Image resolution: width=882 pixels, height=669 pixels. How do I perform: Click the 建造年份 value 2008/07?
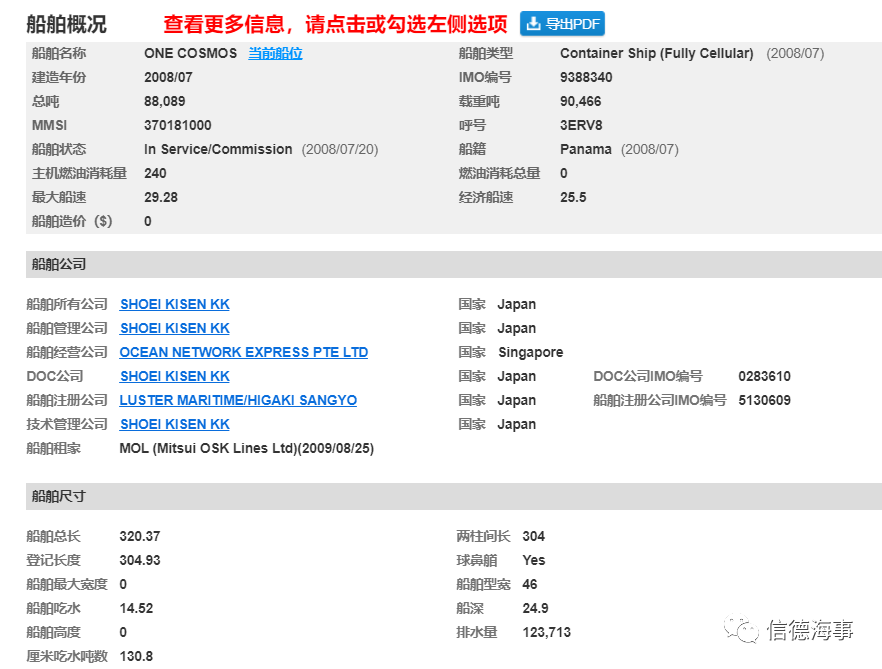pyautogui.click(x=168, y=78)
